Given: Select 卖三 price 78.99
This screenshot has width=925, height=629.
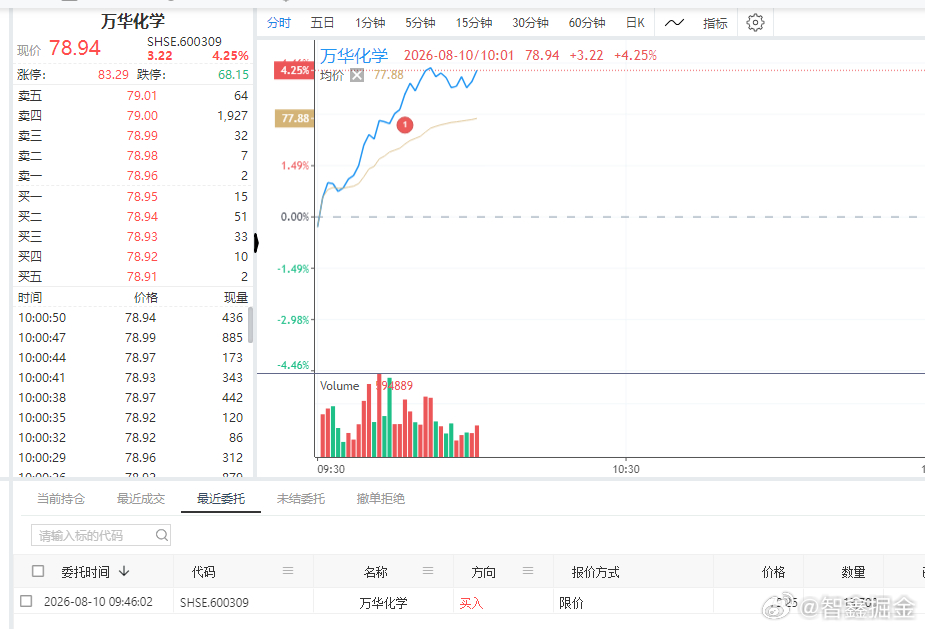Looking at the screenshot, I should pos(142,136).
